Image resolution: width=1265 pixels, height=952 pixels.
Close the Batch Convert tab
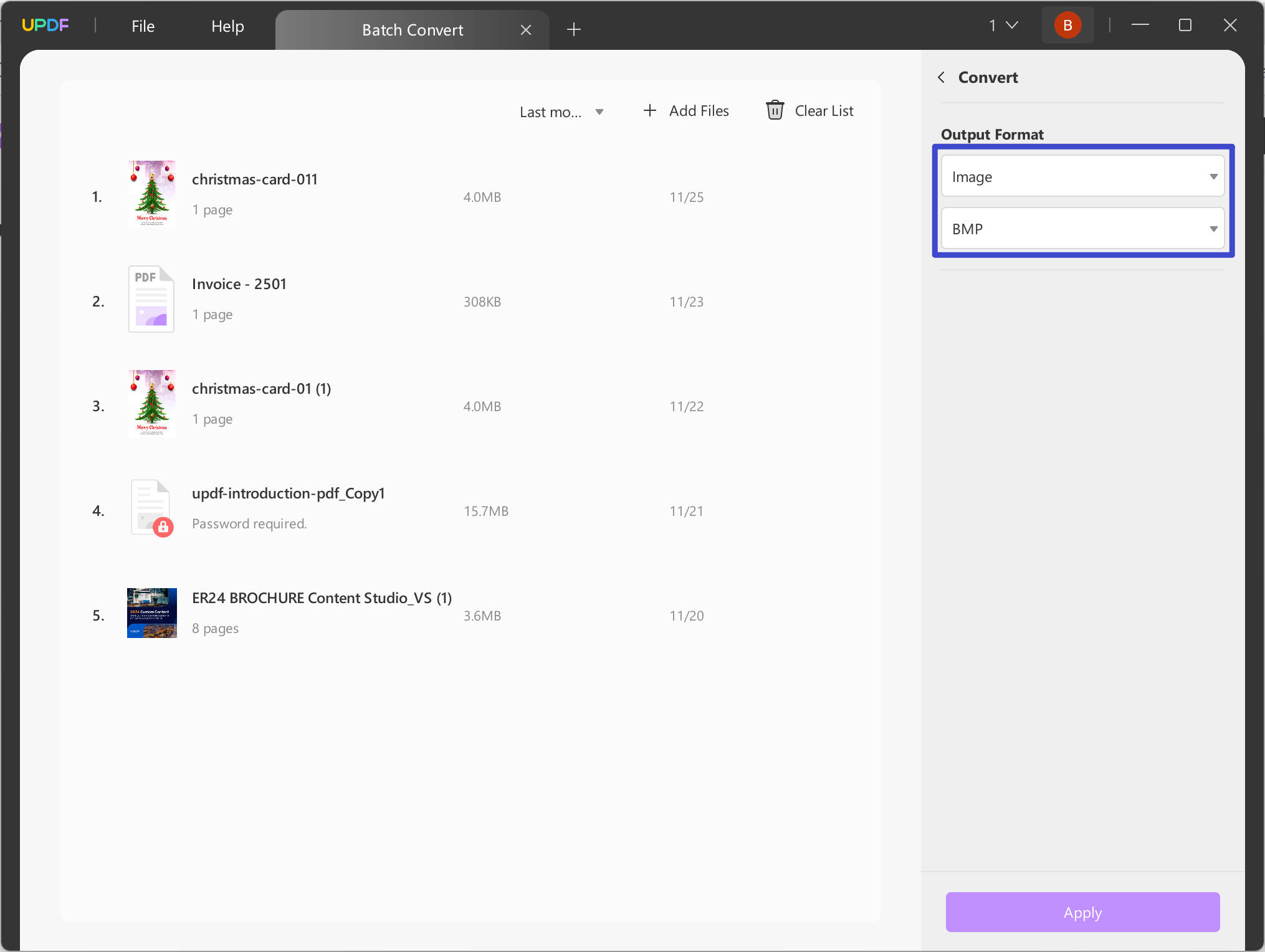525,30
